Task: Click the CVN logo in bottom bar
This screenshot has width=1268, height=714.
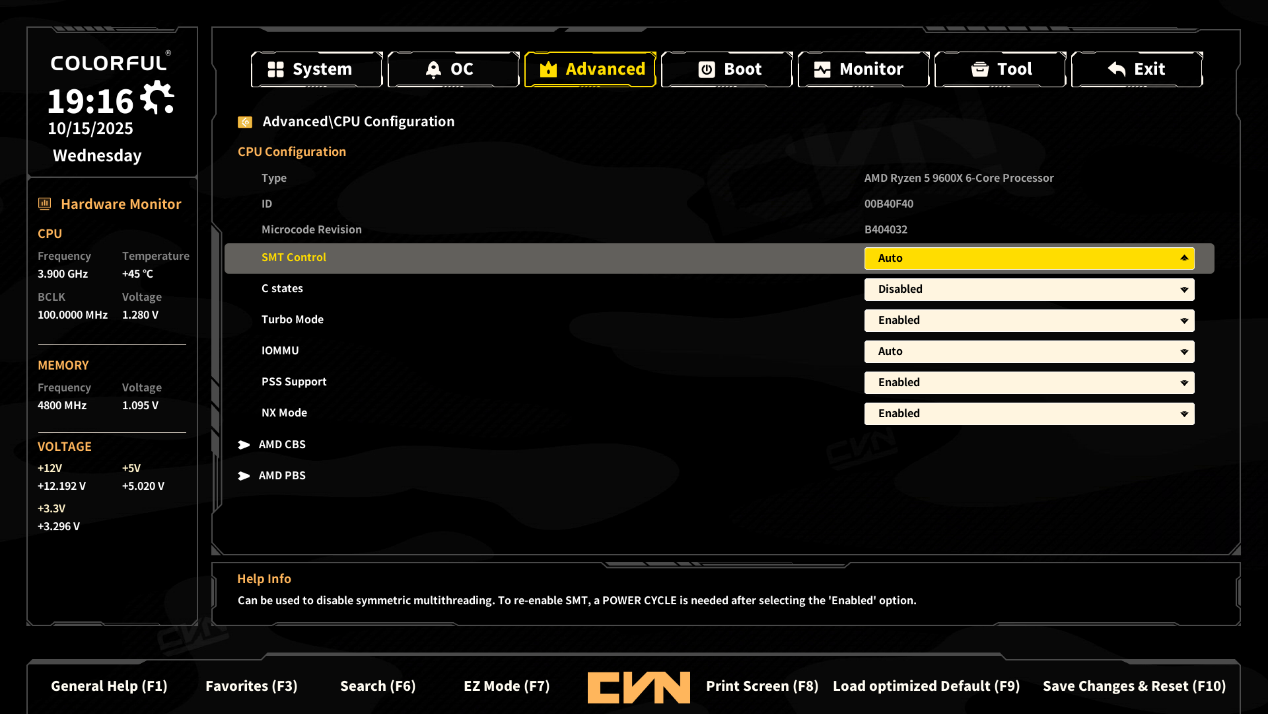Action: 638,687
